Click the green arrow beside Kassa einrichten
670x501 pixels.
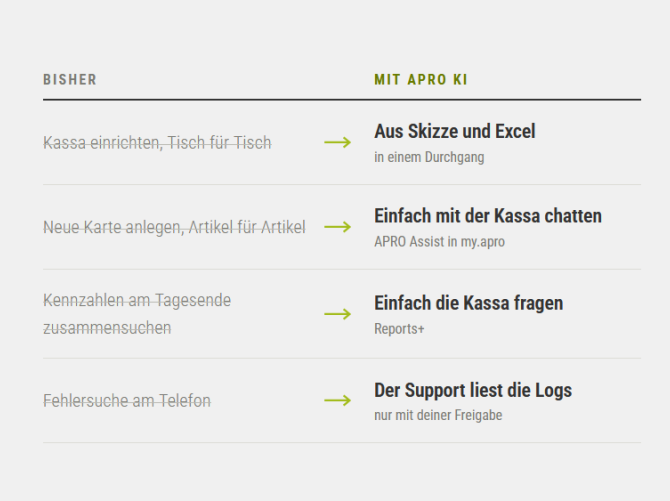click(x=338, y=142)
